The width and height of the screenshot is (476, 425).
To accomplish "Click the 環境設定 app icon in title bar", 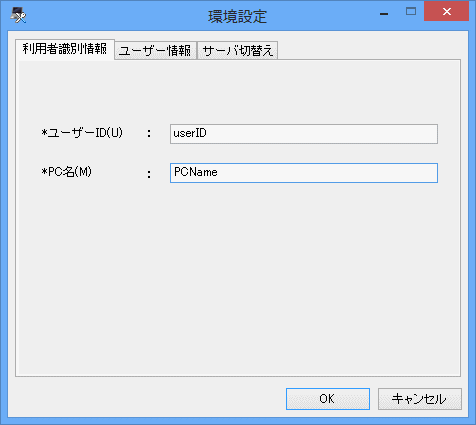I will point(18,15).
